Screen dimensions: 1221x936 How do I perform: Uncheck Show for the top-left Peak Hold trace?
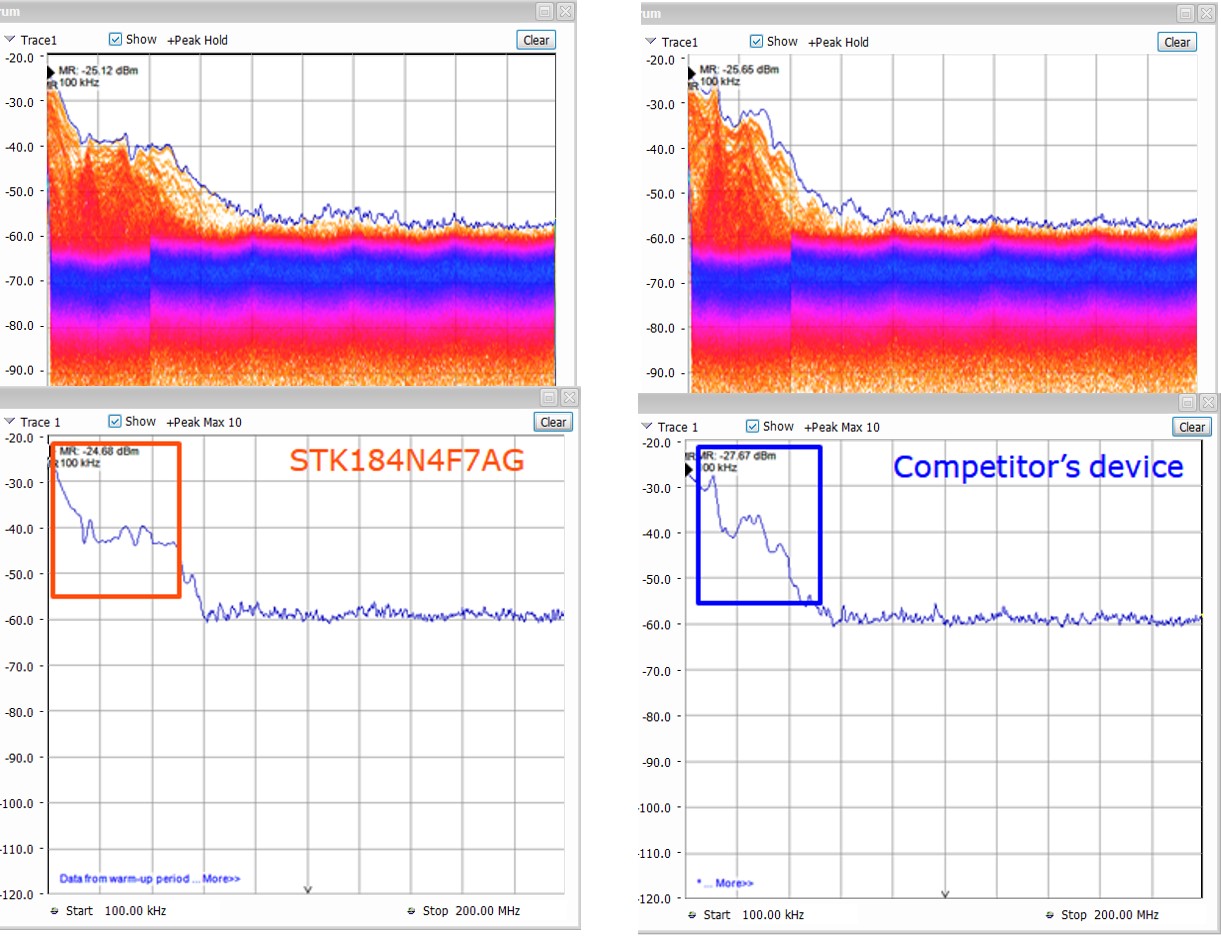[116, 40]
